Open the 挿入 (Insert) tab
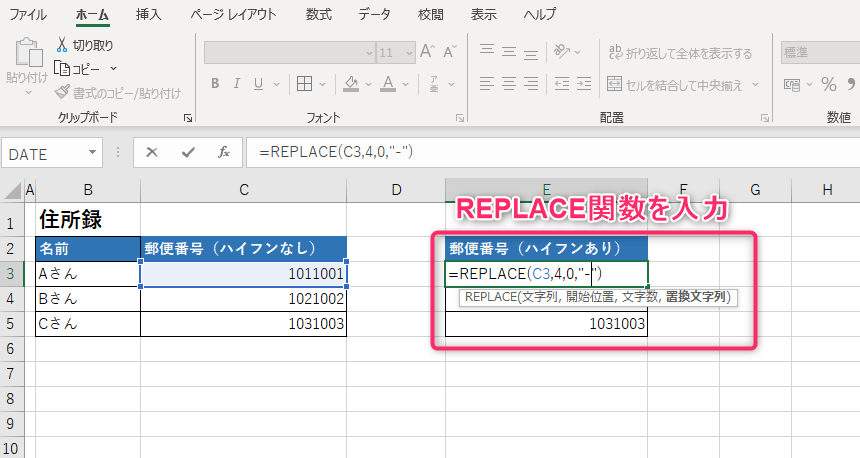This screenshot has width=860, height=458. 148,14
